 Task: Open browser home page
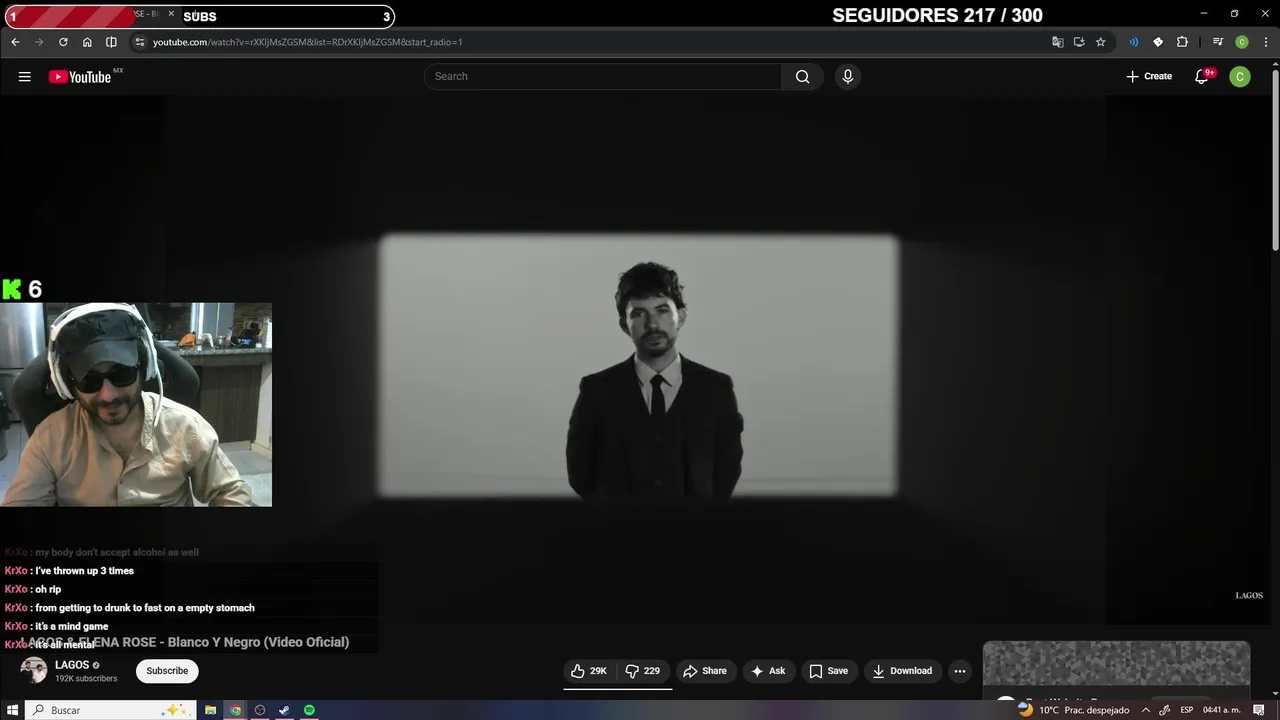(x=87, y=42)
